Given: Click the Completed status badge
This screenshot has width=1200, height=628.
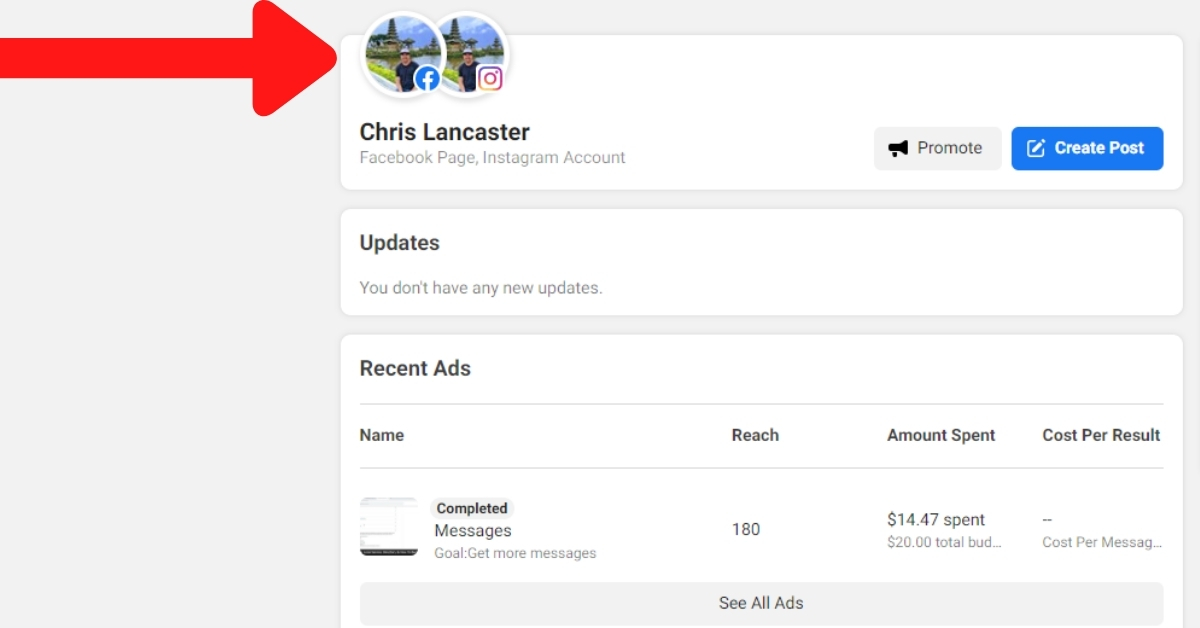Looking at the screenshot, I should 472,508.
